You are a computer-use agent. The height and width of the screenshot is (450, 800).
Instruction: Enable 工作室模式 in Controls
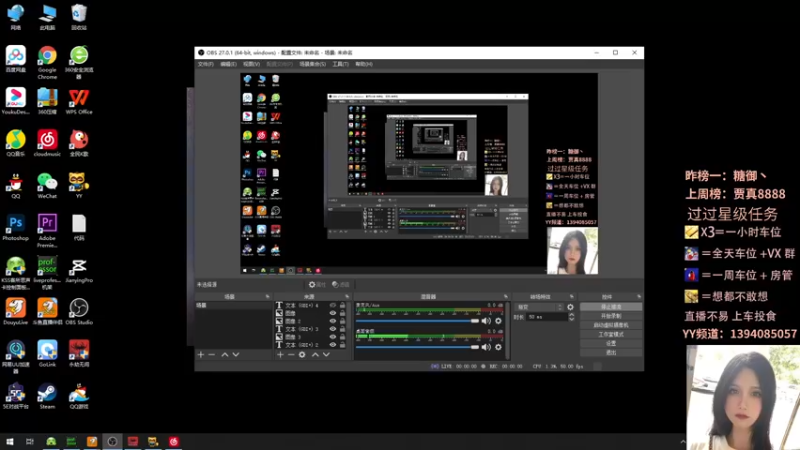pos(611,334)
